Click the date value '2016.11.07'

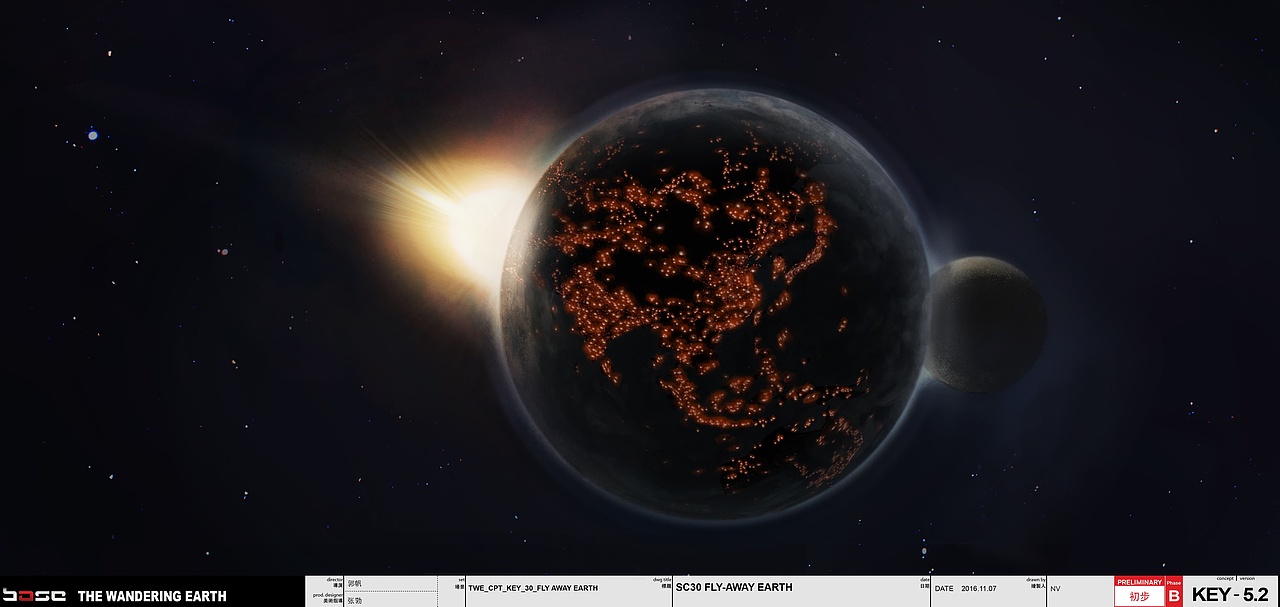[978, 589]
